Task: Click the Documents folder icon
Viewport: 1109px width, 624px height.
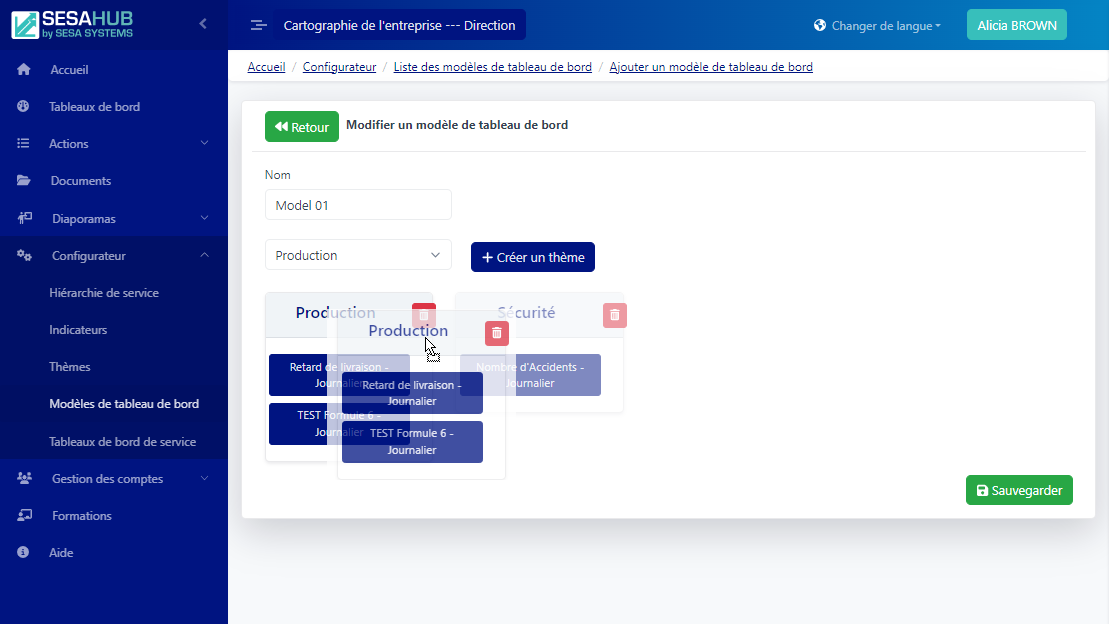Action: (24, 181)
